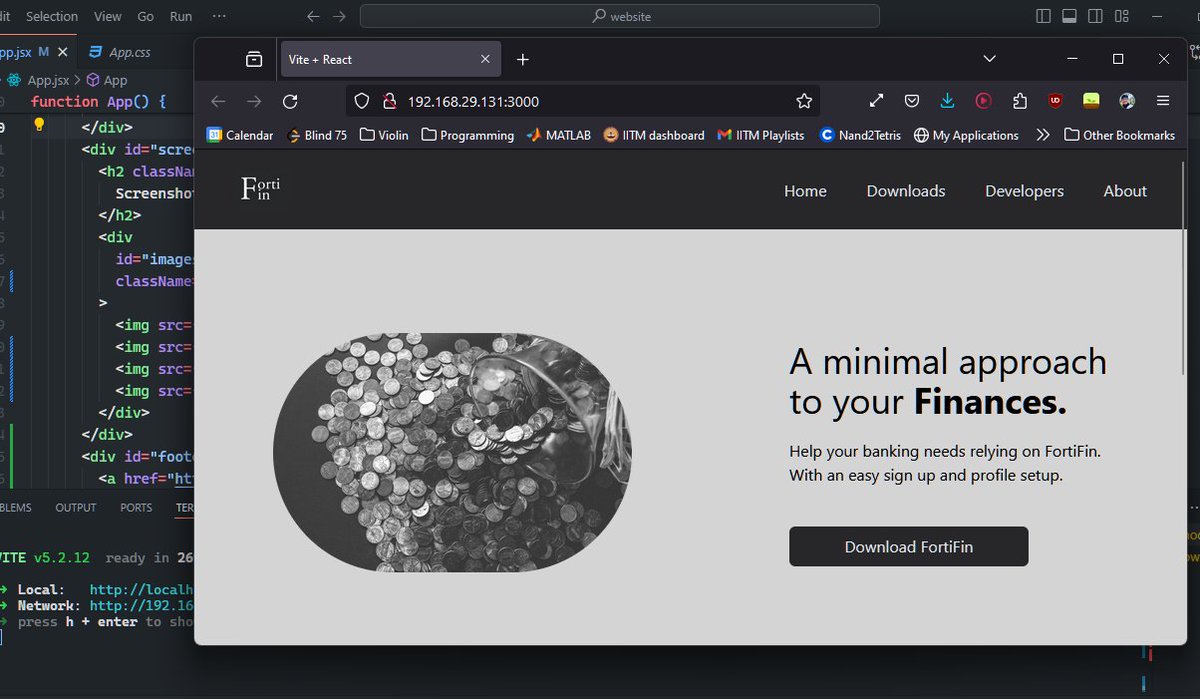Toggle VS Code bottom panel layout icon
This screenshot has width=1200, height=699.
point(1069,16)
